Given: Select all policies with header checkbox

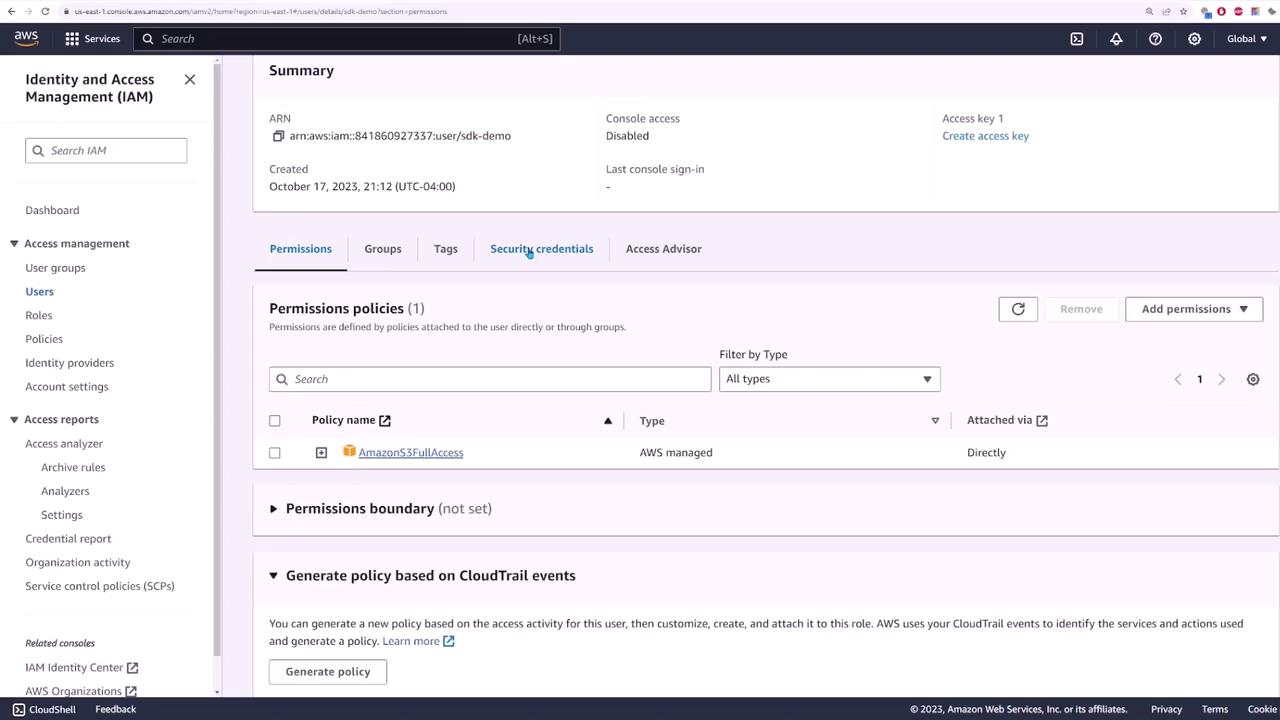Looking at the screenshot, I should pyautogui.click(x=275, y=421).
